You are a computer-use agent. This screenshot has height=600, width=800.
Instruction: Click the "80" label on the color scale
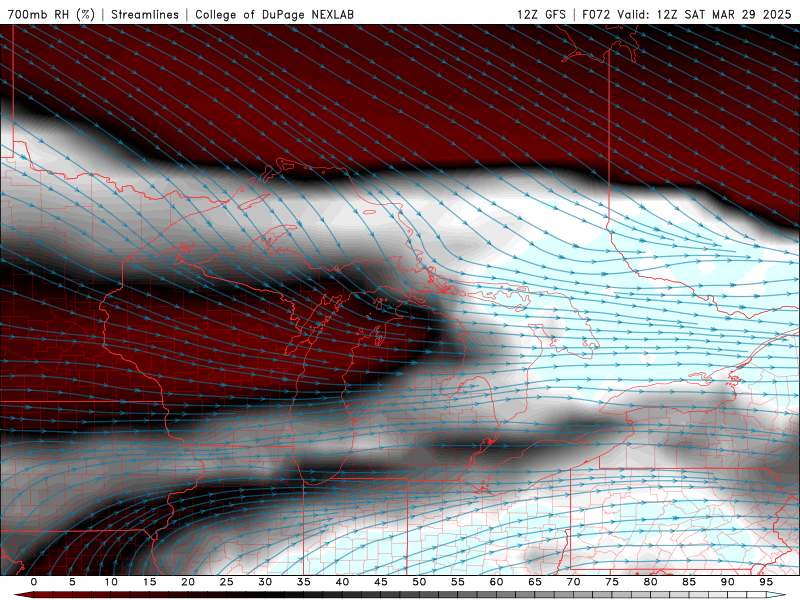tap(650, 582)
